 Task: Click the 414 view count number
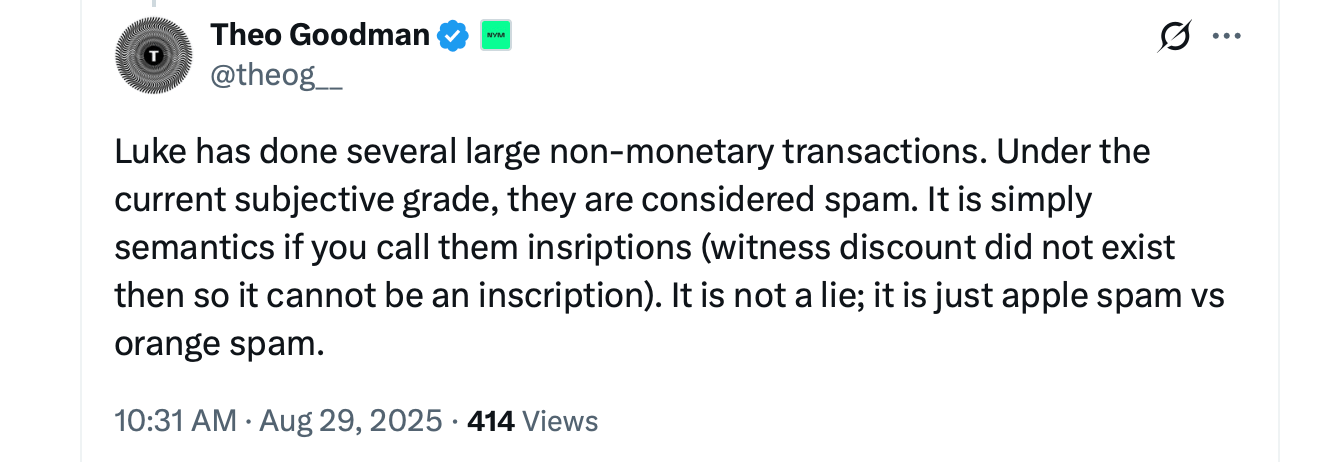[x=490, y=421]
